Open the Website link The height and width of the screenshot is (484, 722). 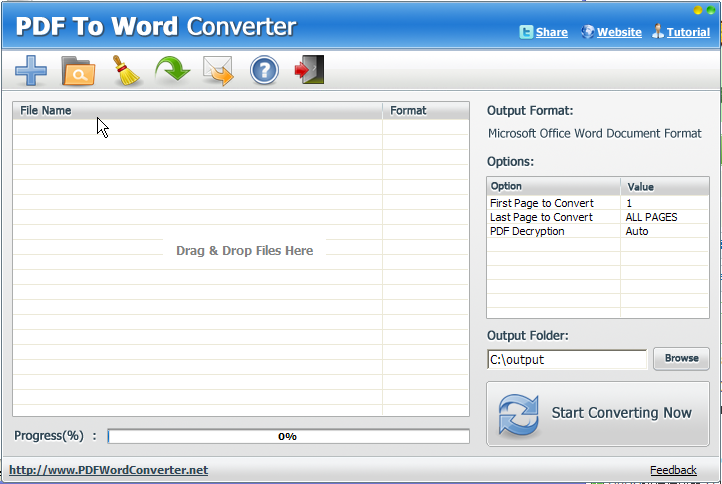tap(619, 32)
